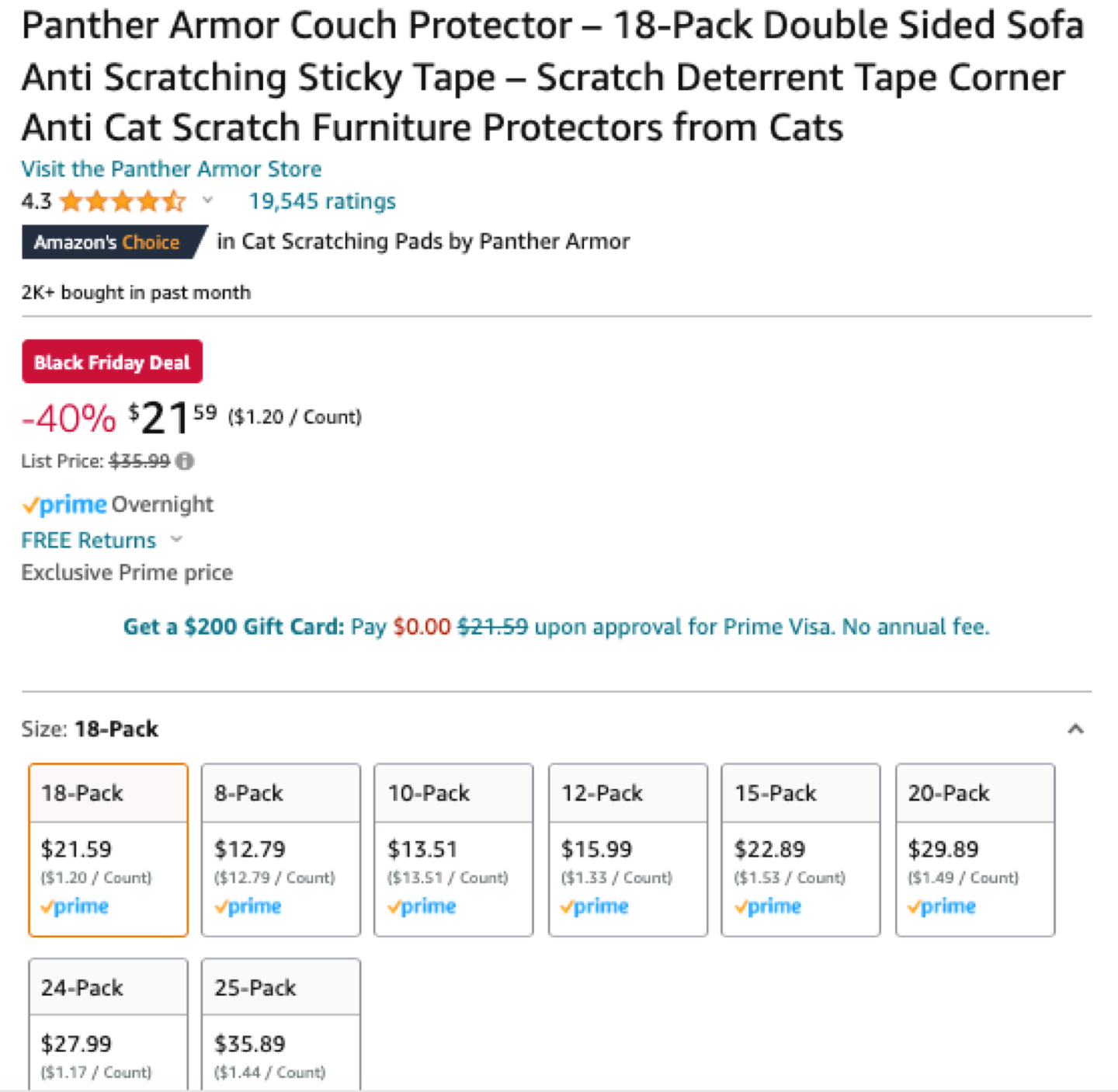Click the List Price info icon
The image size is (1118, 1092).
pos(185,461)
